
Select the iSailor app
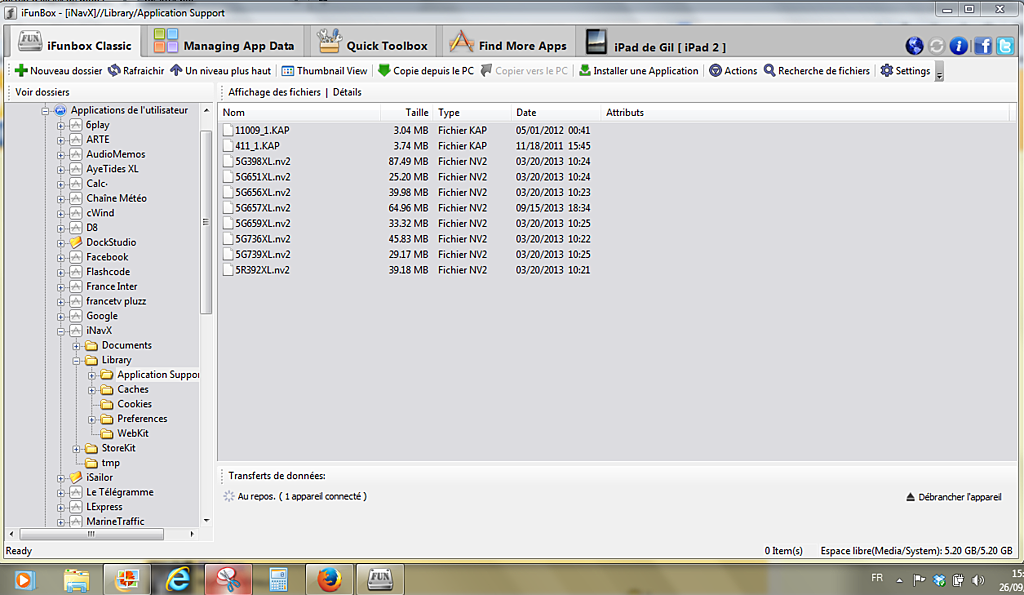click(x=99, y=477)
